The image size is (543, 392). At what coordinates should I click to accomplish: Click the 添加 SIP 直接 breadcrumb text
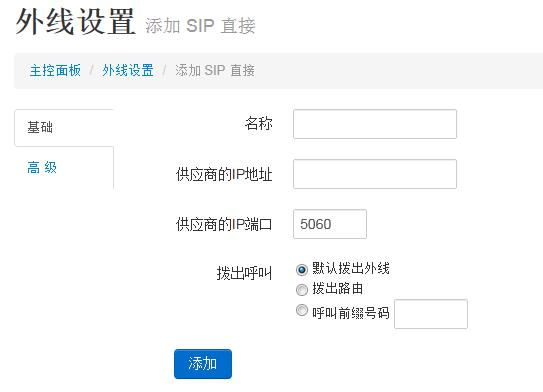click(215, 71)
